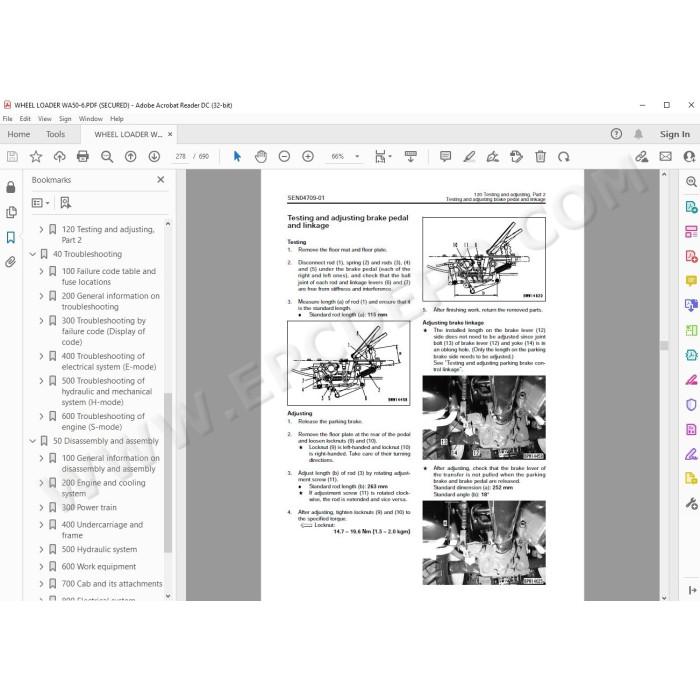Send file by email icon

[665, 157]
